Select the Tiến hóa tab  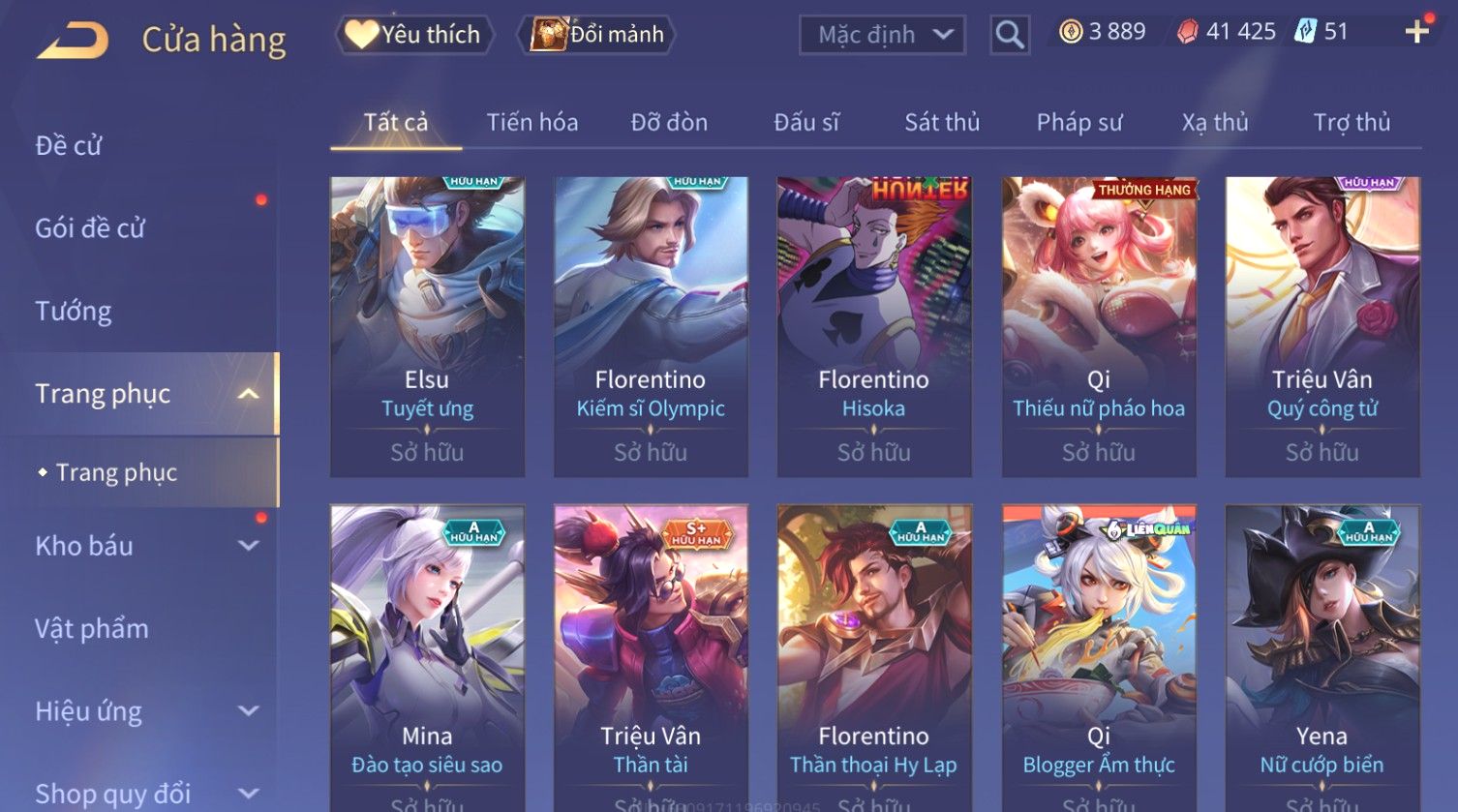[x=532, y=122]
